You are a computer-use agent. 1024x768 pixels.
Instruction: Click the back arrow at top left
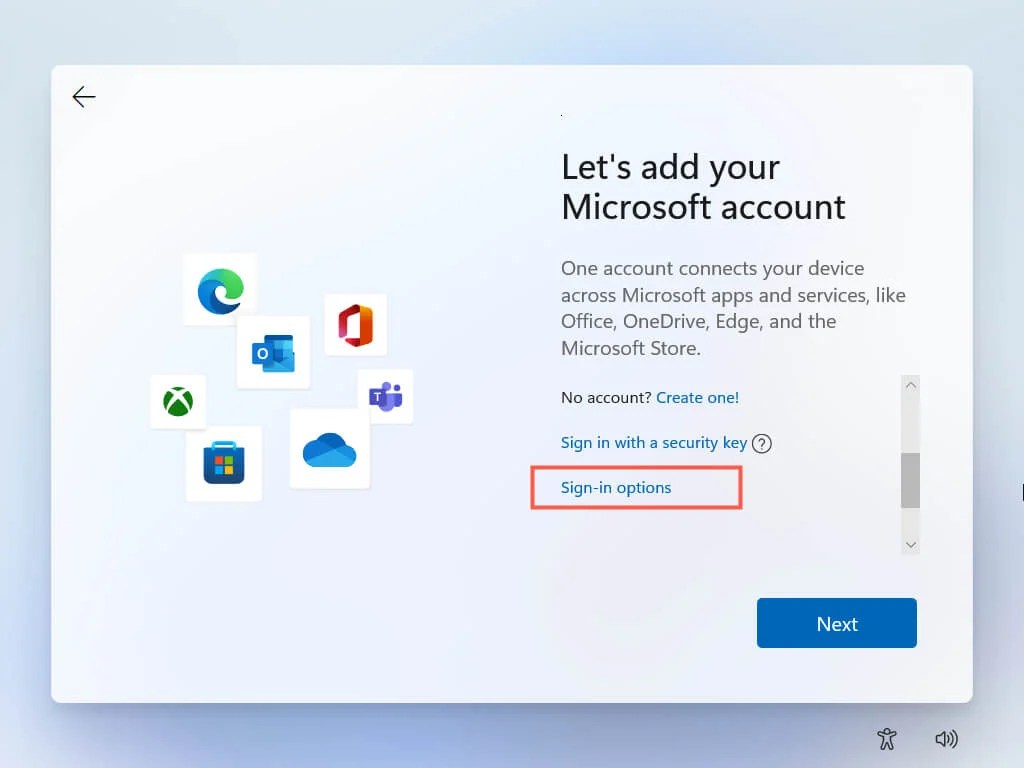(x=84, y=97)
